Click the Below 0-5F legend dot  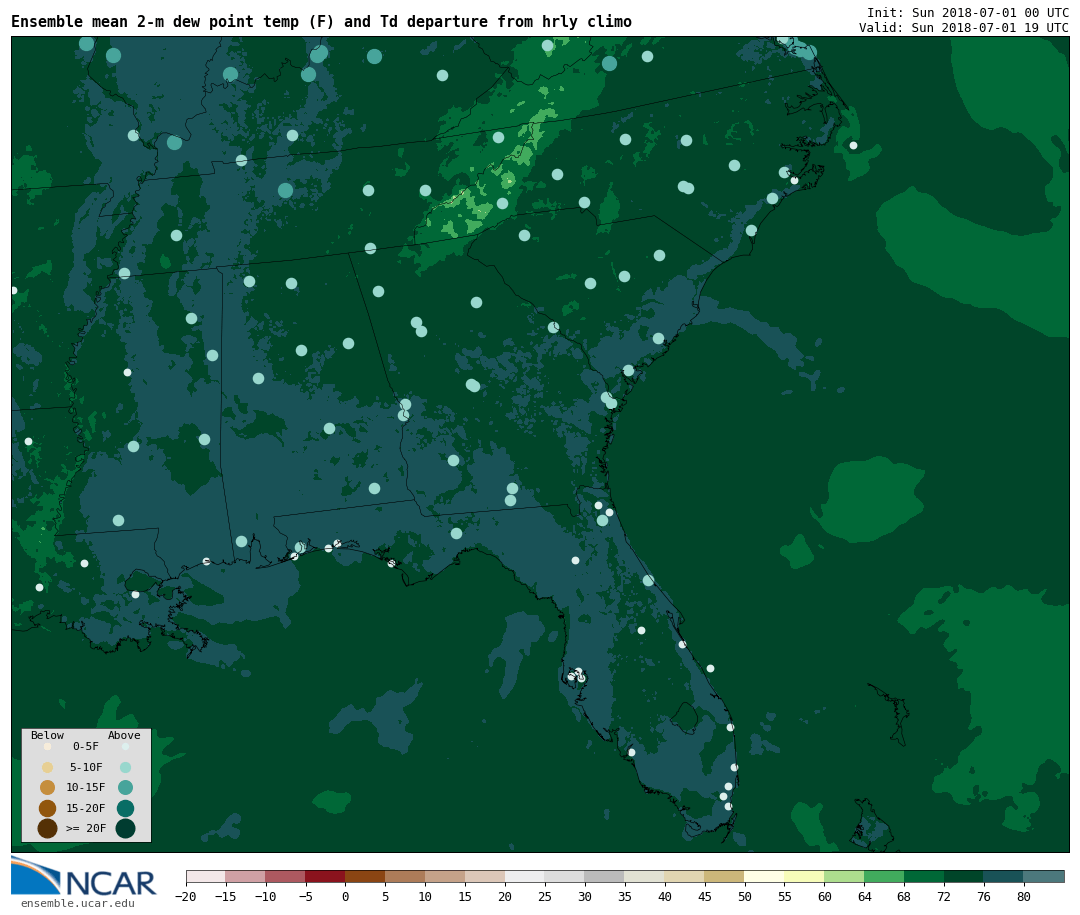pyautogui.click(x=48, y=746)
